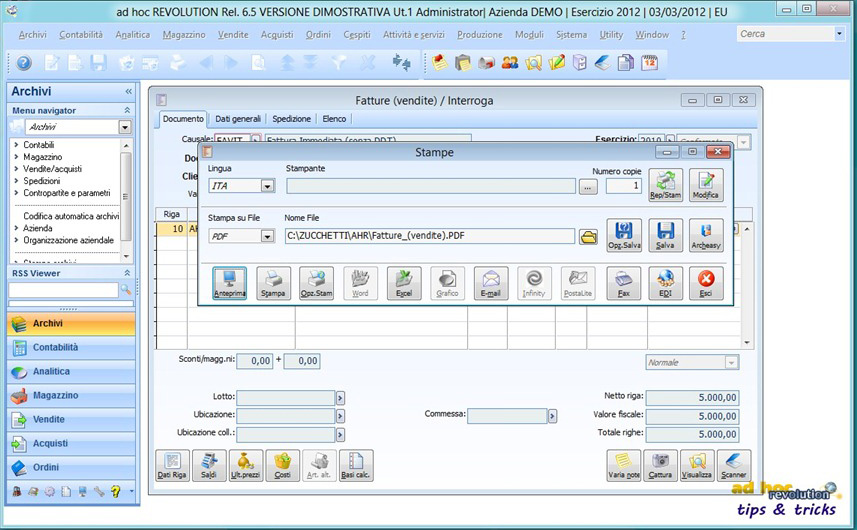Click the Lotto lookup arrow button

tap(340, 398)
